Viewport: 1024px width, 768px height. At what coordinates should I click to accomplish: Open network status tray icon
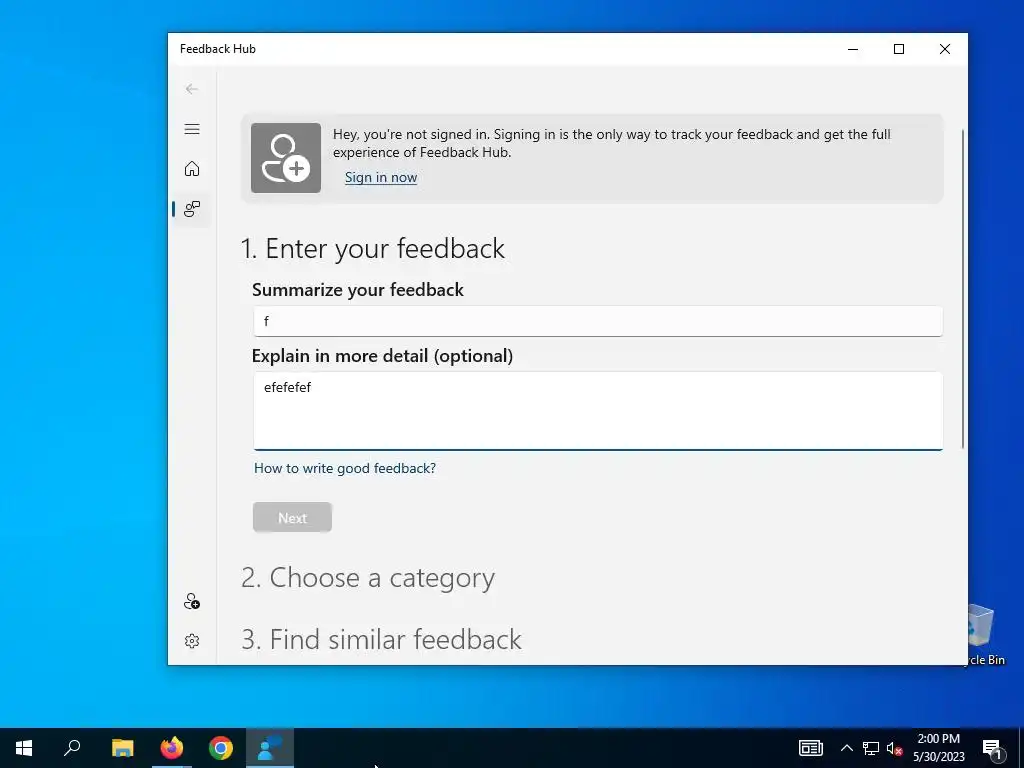871,748
